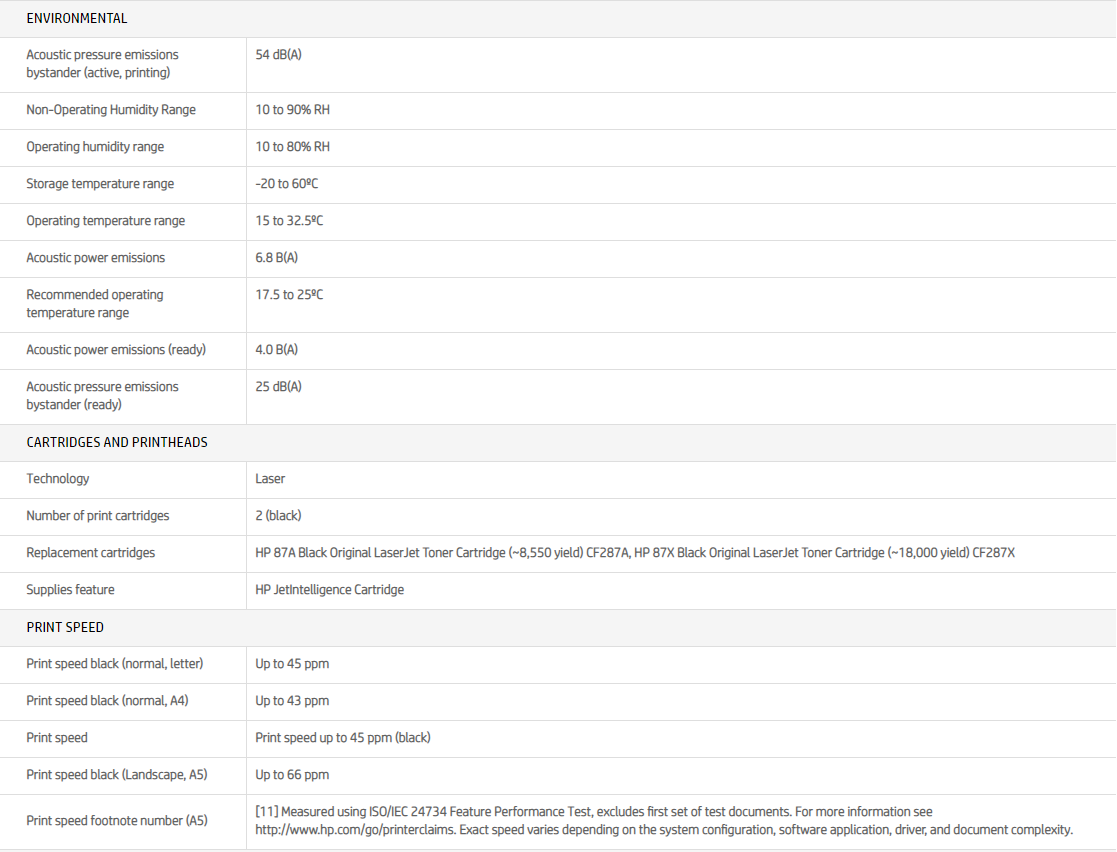Select the Print speed black (Landscape, A5) label

117,775
